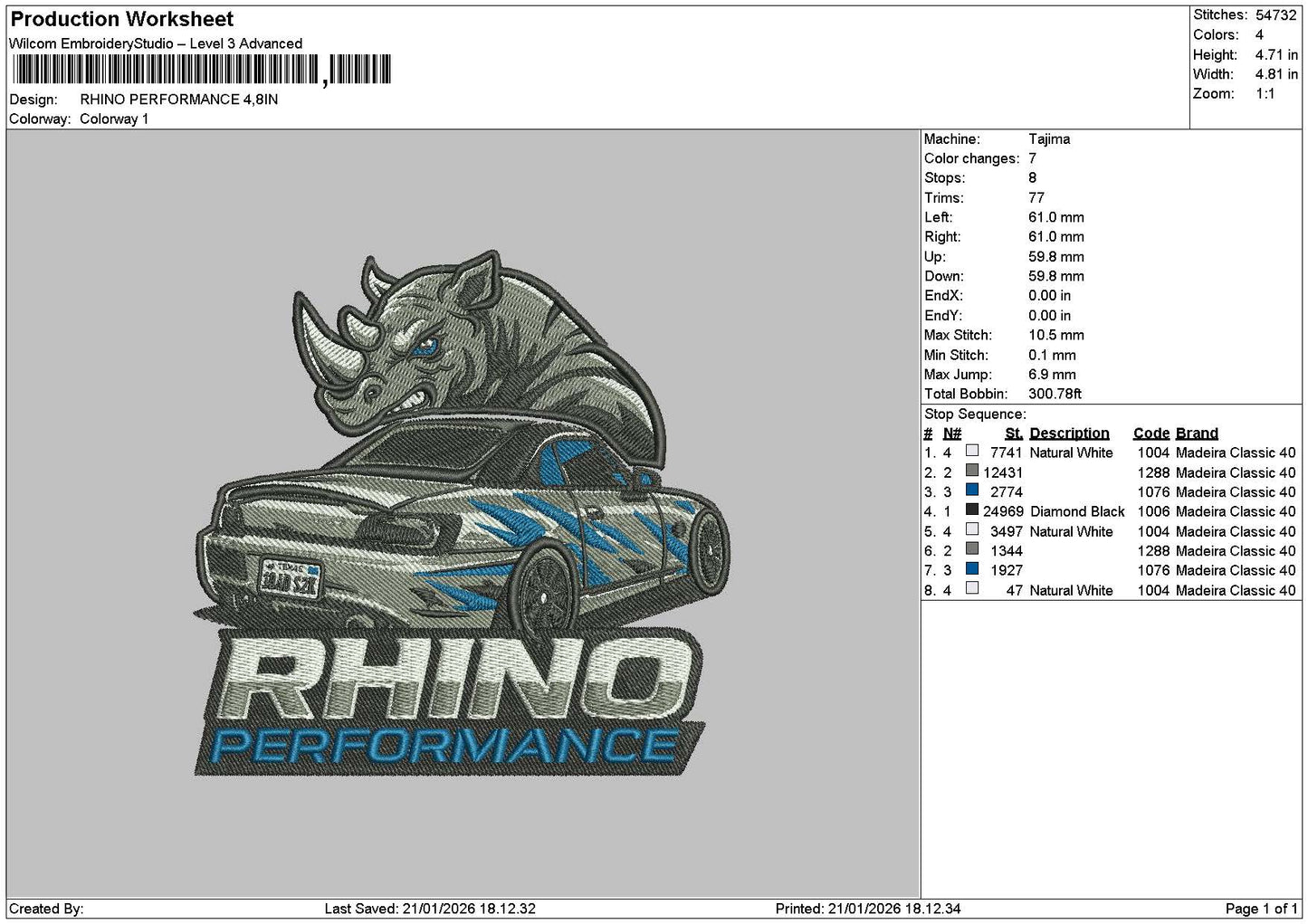
Task: Click the Up value '59.8 mm'
Action: tap(1056, 257)
